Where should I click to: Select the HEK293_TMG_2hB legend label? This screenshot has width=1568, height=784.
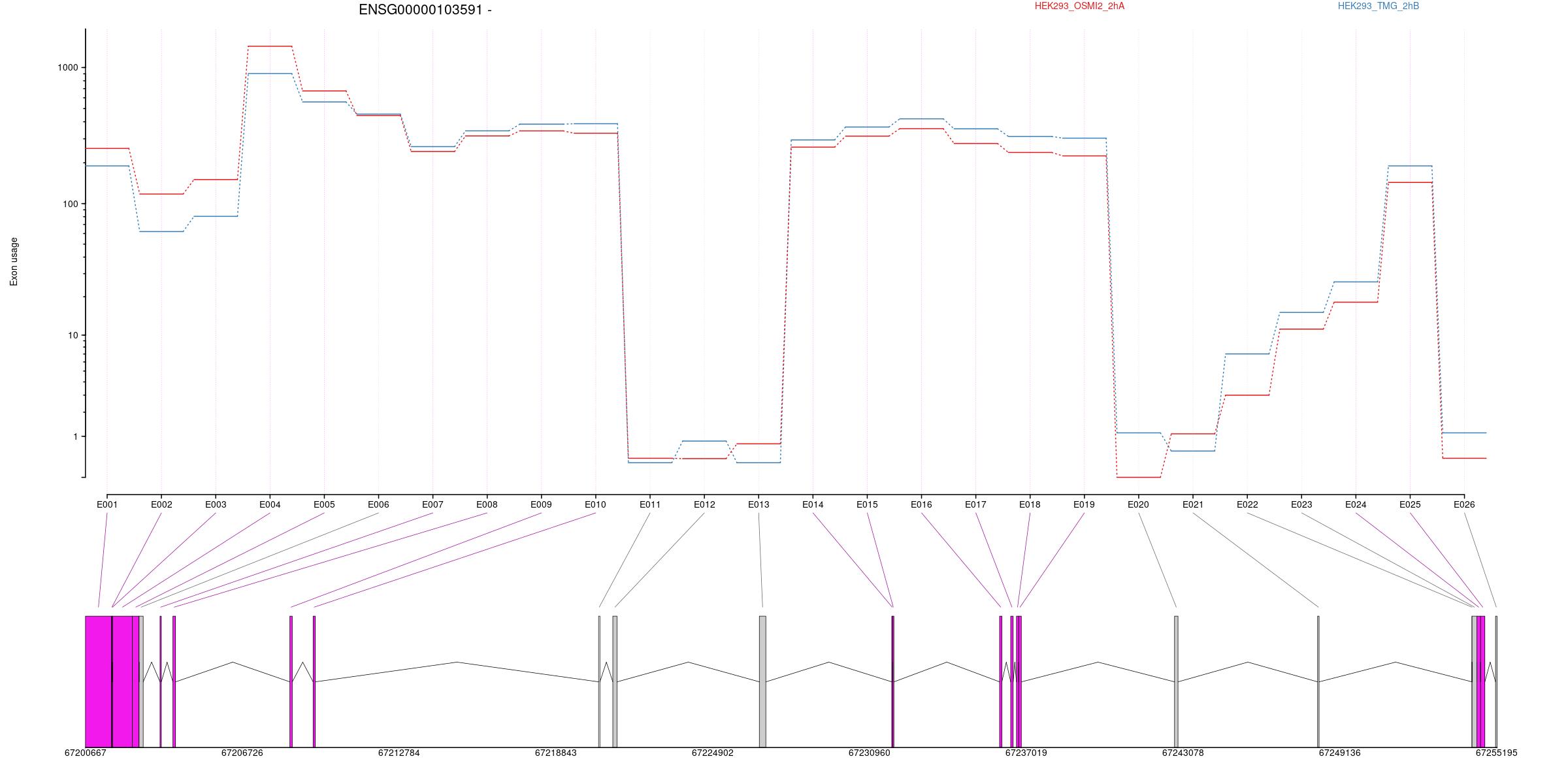(x=1379, y=6)
